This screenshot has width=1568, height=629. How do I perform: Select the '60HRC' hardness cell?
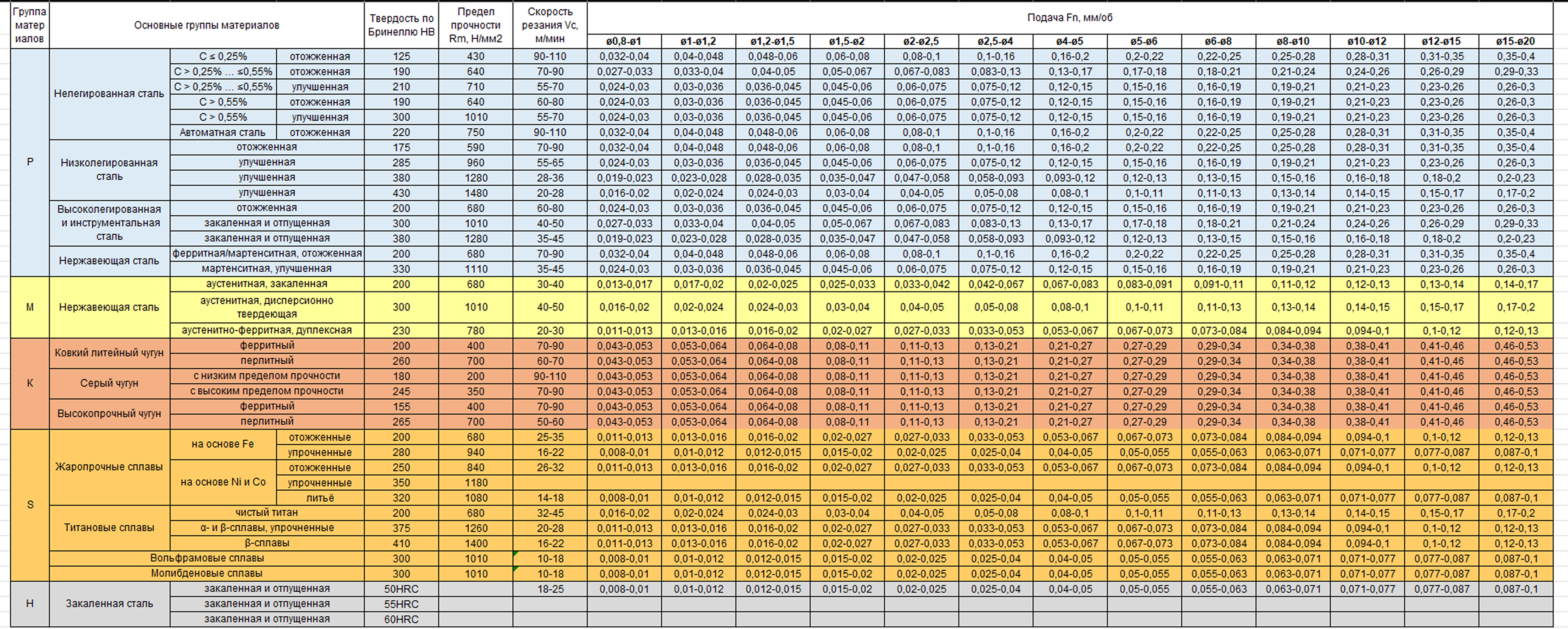click(x=401, y=619)
